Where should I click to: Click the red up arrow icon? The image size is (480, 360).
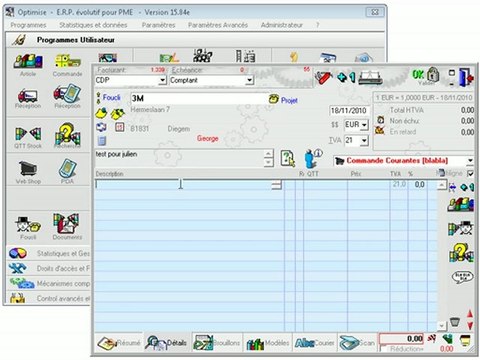(470, 314)
